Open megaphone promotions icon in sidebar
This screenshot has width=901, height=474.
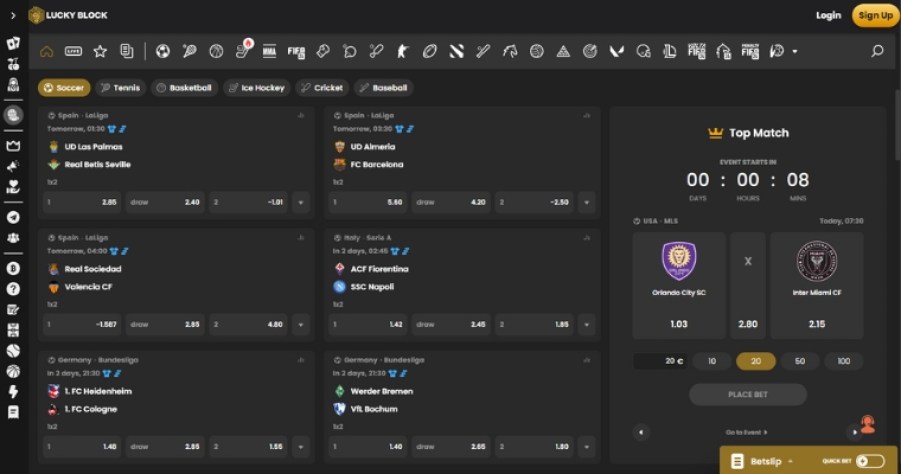pos(13,166)
